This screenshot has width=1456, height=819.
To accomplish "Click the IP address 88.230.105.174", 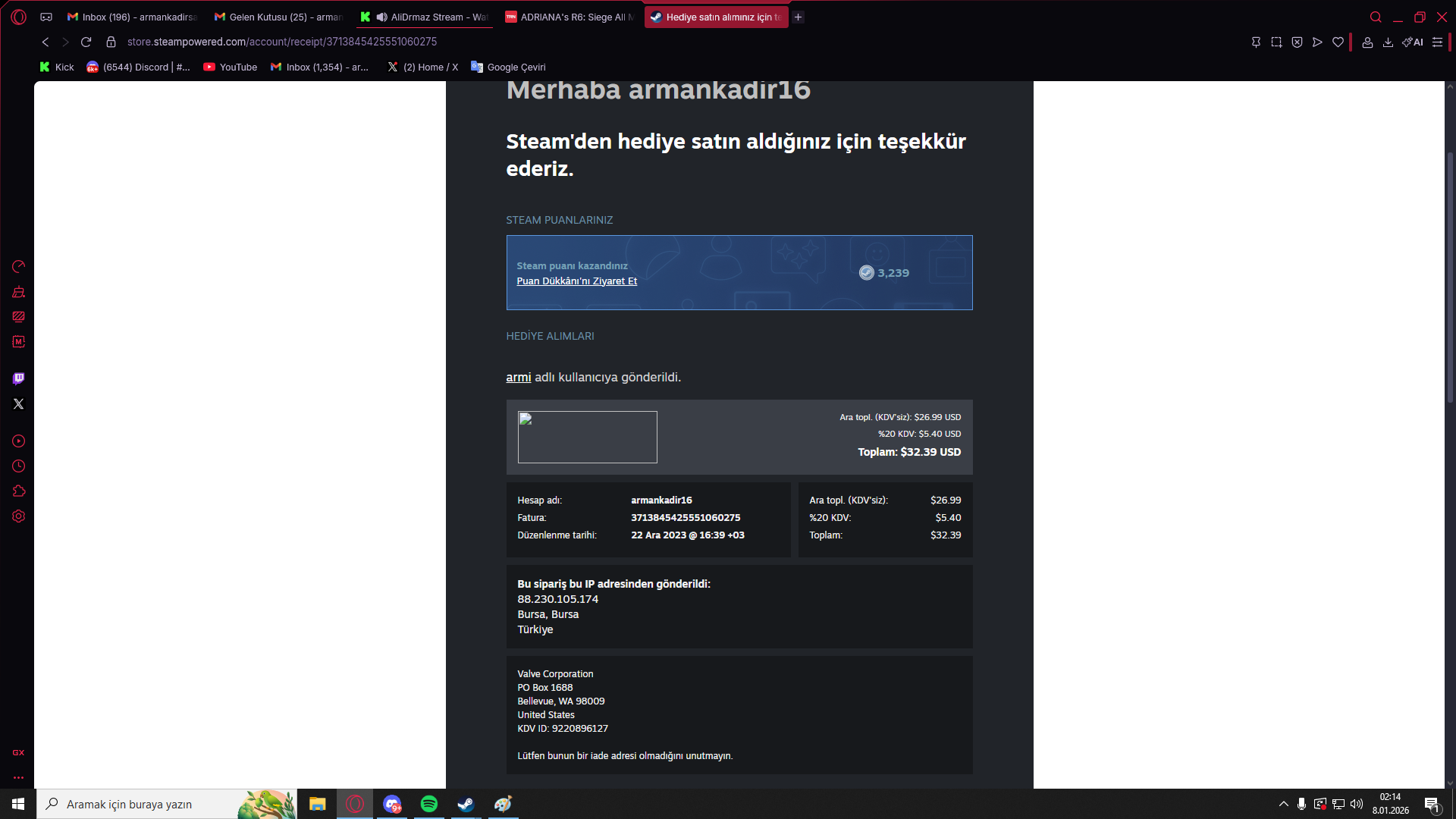I will pyautogui.click(x=558, y=599).
